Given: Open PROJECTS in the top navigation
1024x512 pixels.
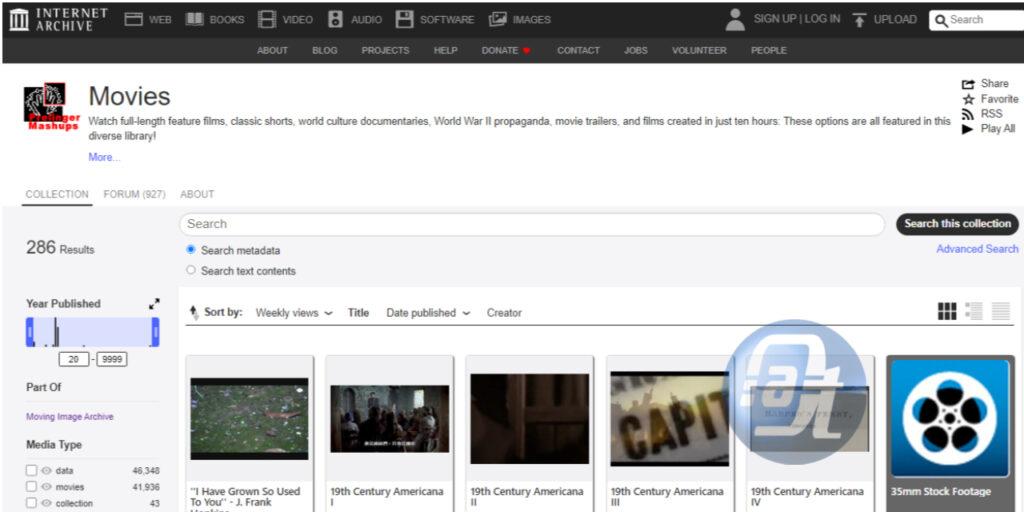Looking at the screenshot, I should click(385, 50).
